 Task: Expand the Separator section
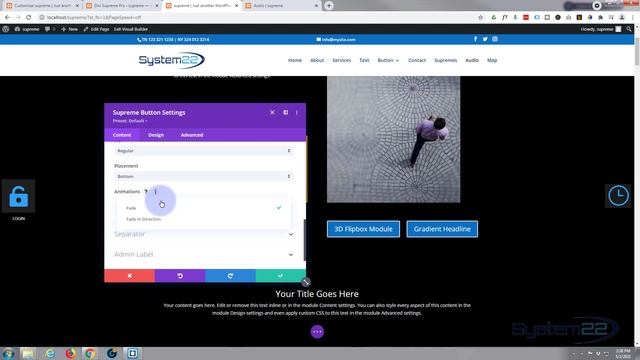click(204, 234)
